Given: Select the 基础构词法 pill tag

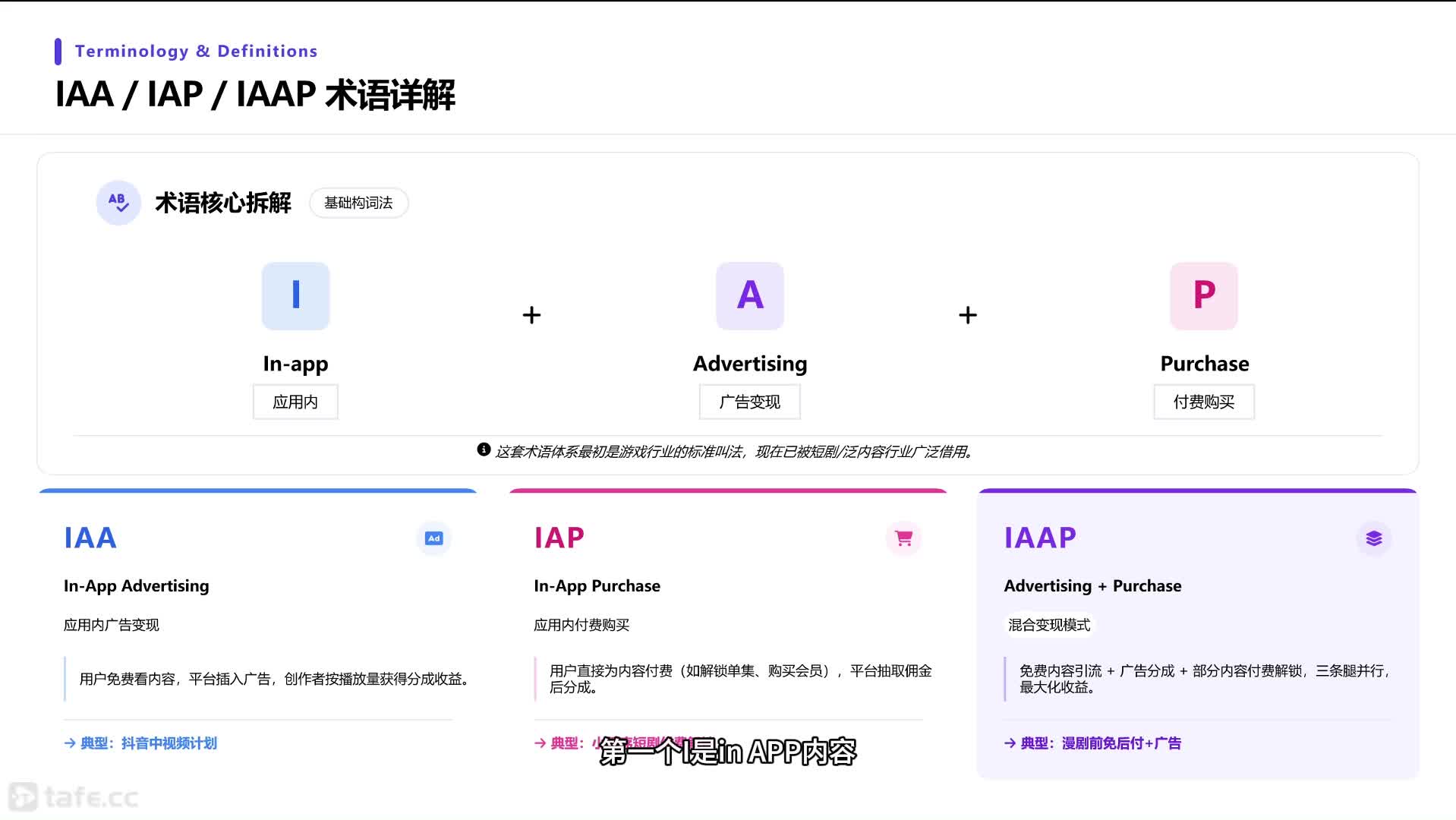Looking at the screenshot, I should point(358,203).
